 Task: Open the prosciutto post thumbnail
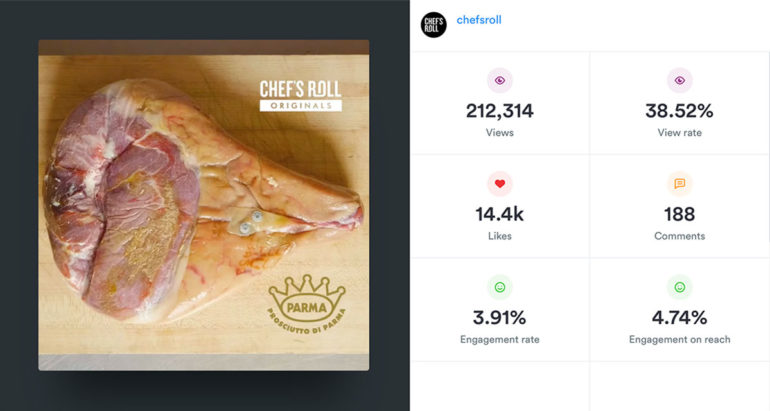click(204, 205)
